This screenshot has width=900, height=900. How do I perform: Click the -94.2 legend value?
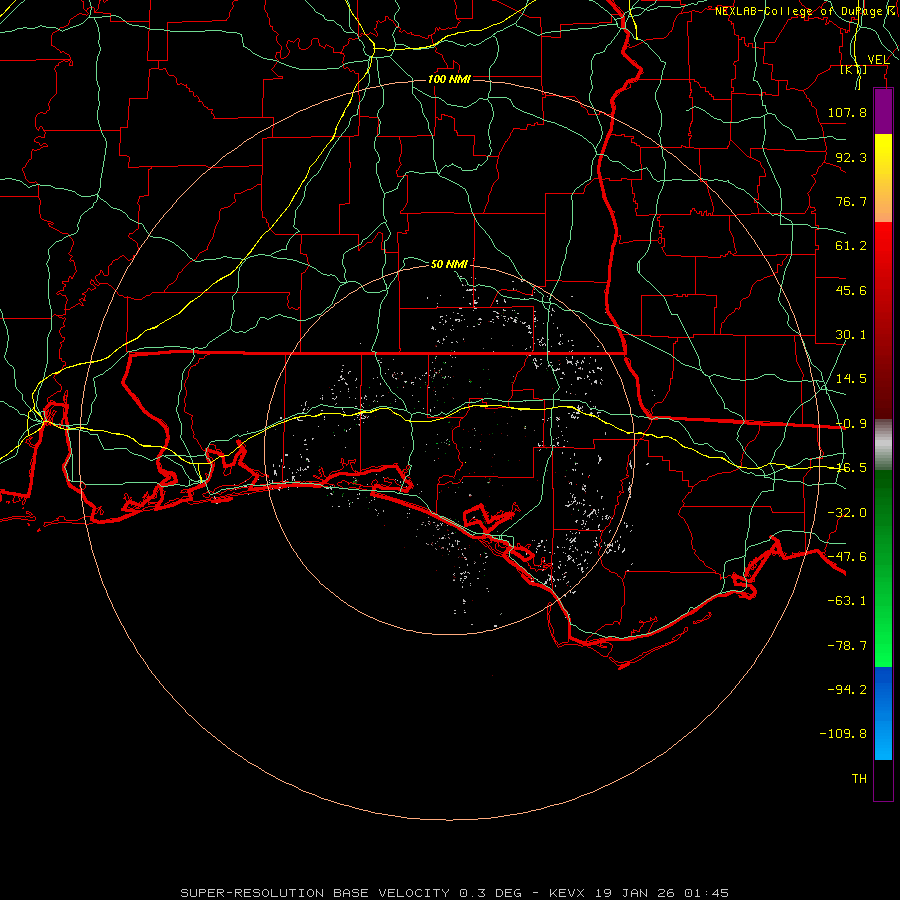[847, 689]
